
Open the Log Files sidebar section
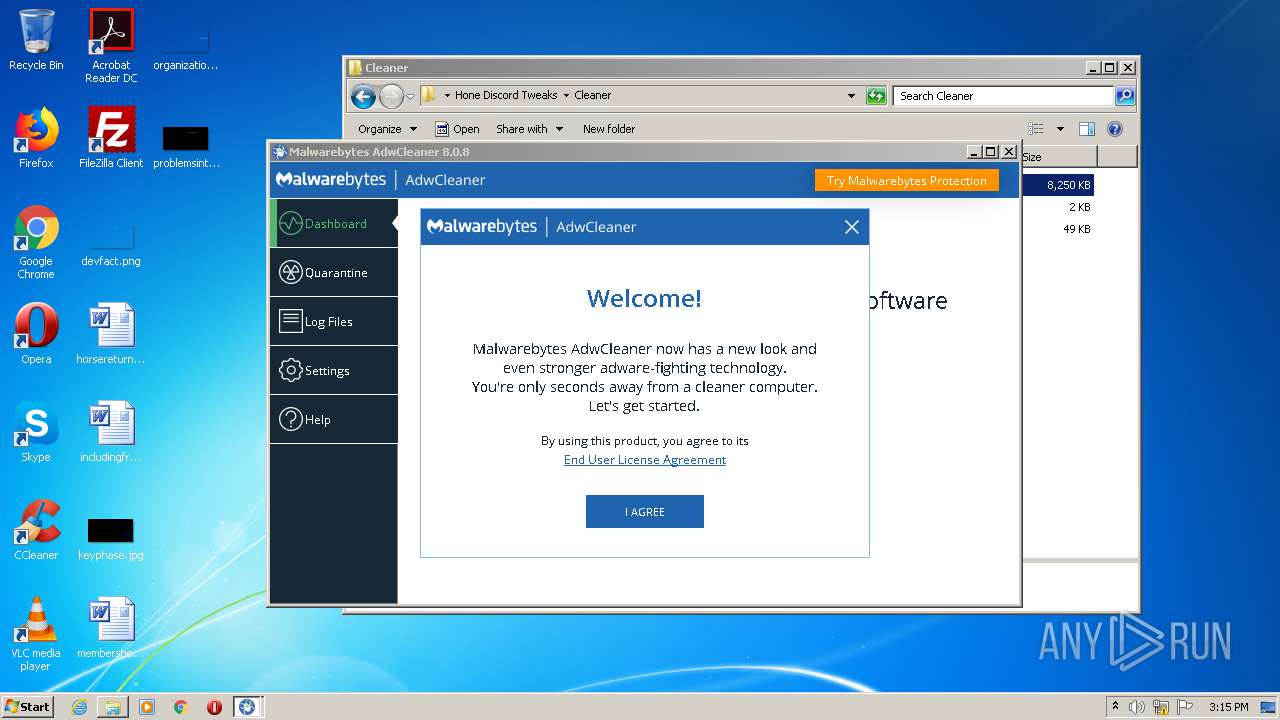point(334,321)
